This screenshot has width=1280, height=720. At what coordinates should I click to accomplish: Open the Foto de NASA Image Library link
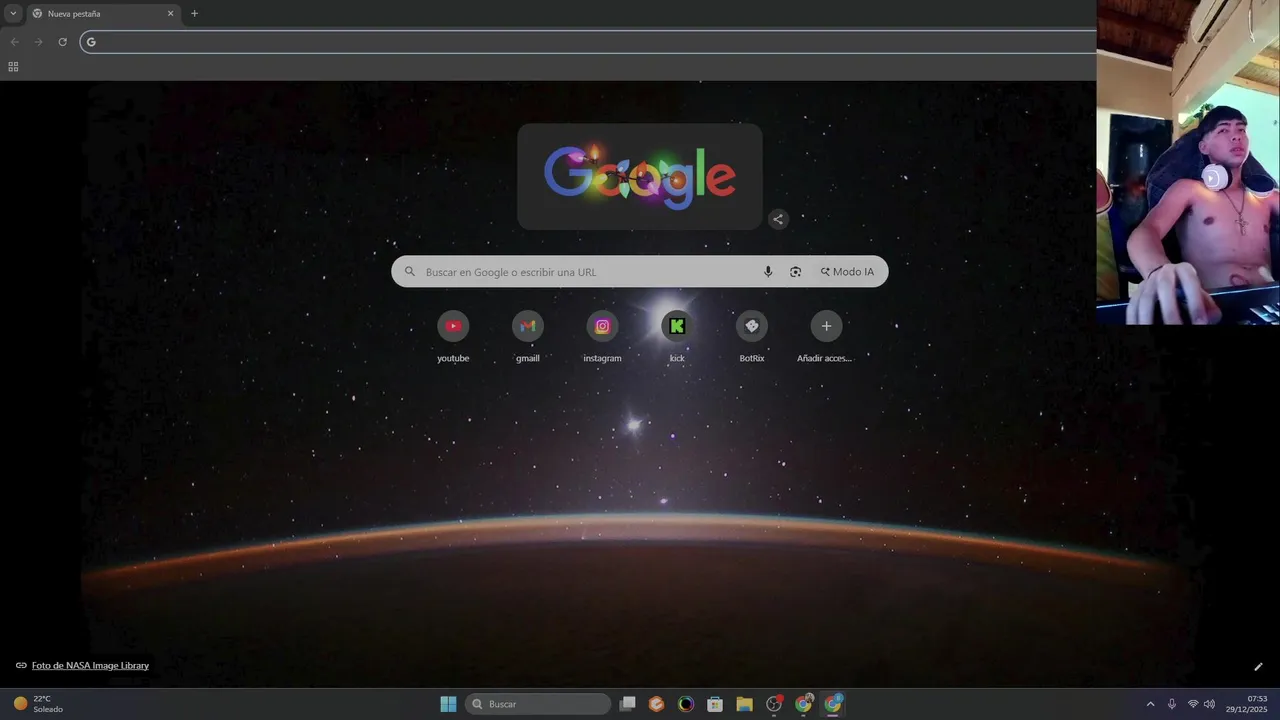pos(90,666)
